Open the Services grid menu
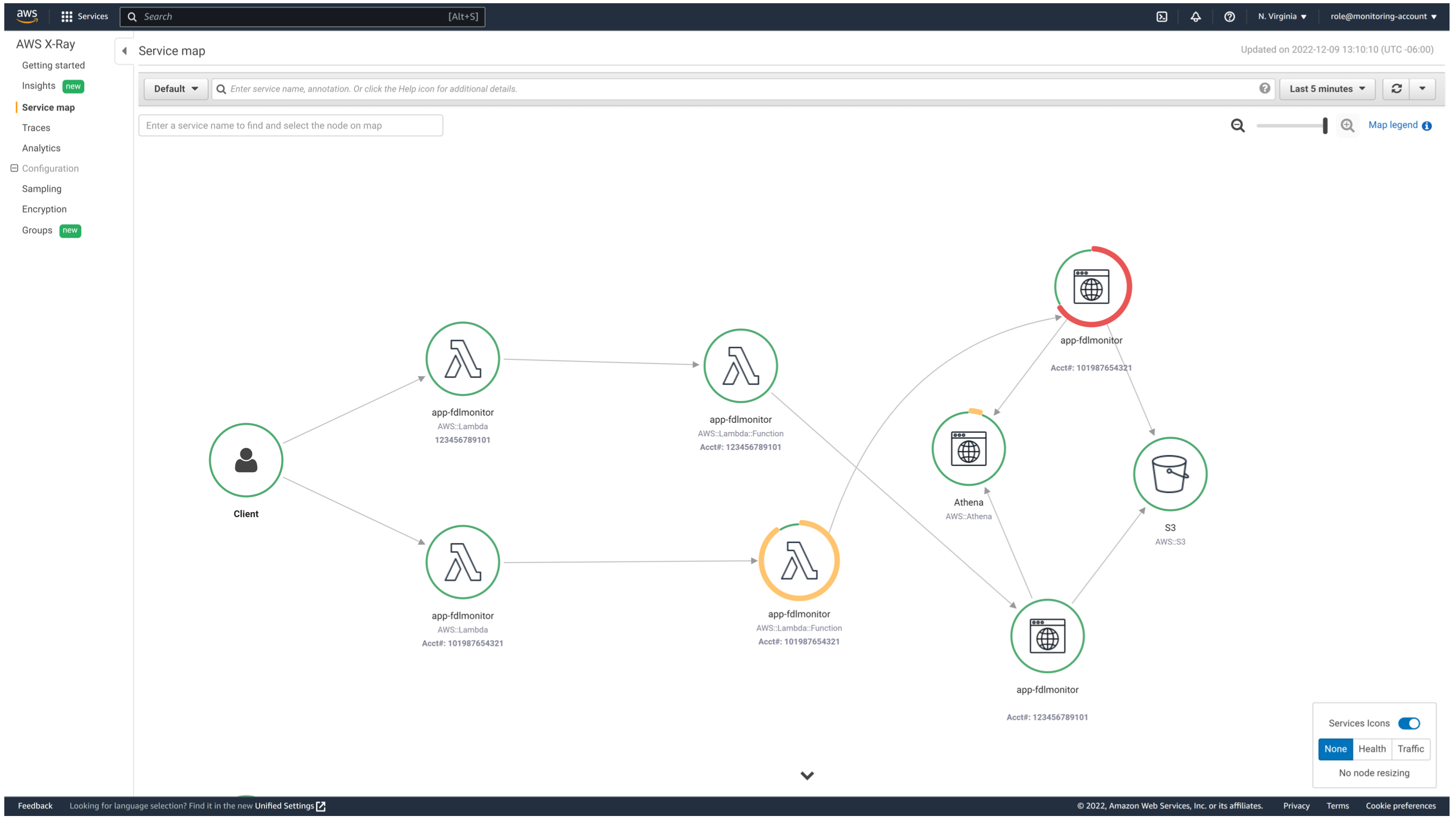The width and height of the screenshot is (1456, 823). (x=66, y=16)
